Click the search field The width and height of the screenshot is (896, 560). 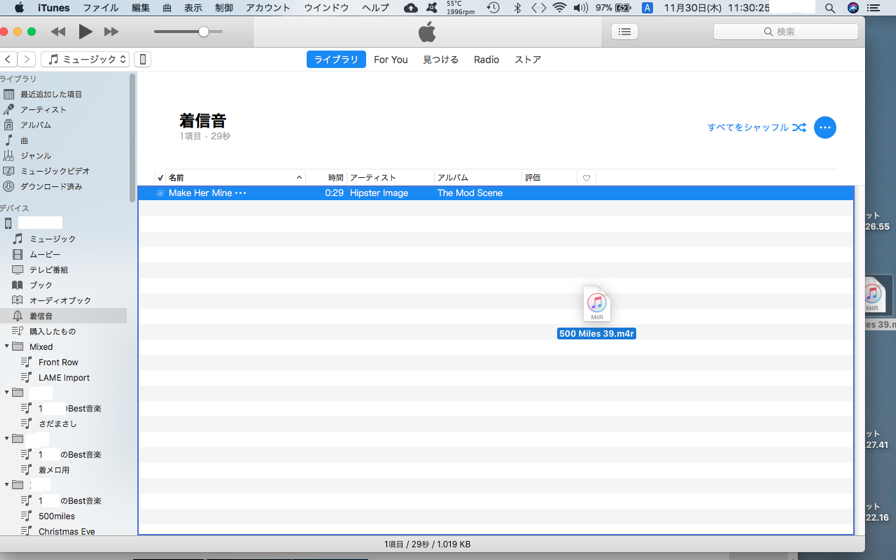pos(786,31)
